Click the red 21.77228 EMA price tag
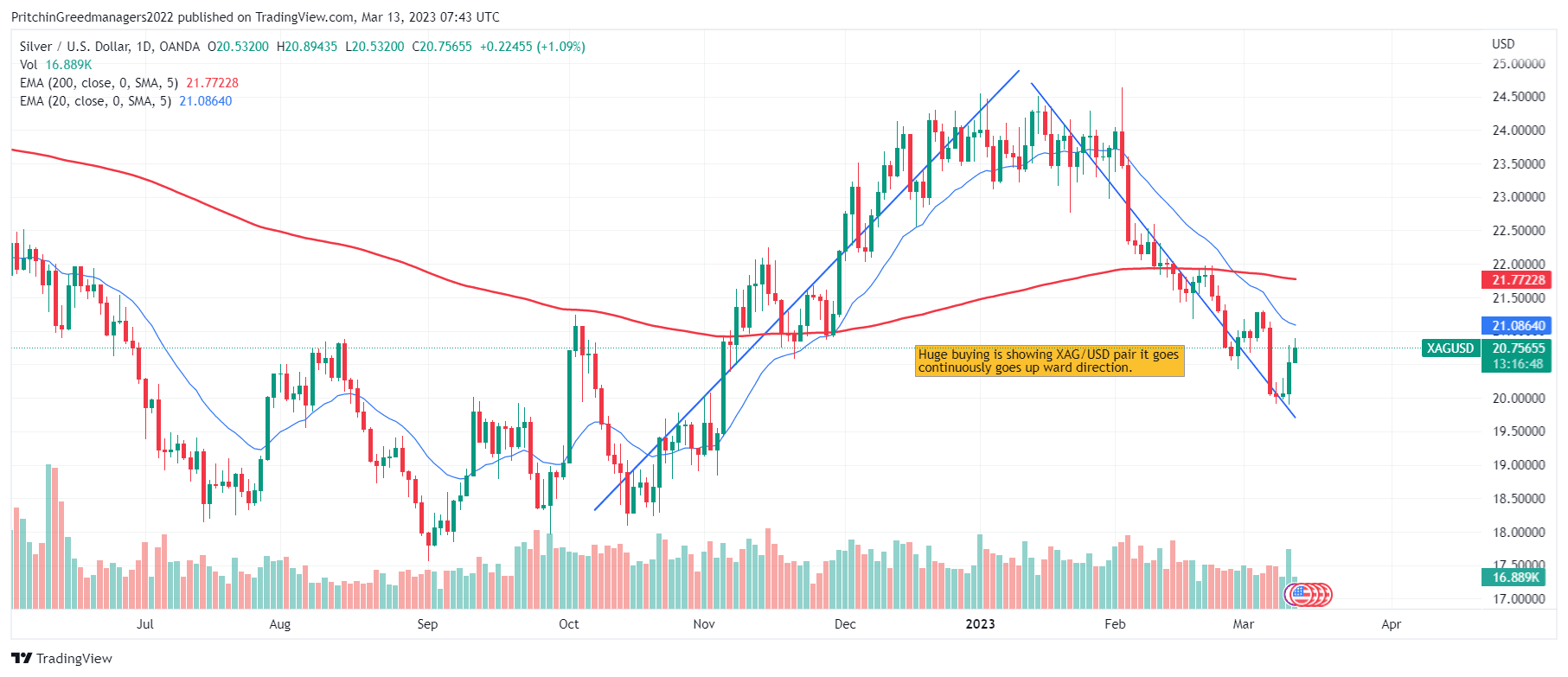 1517,280
